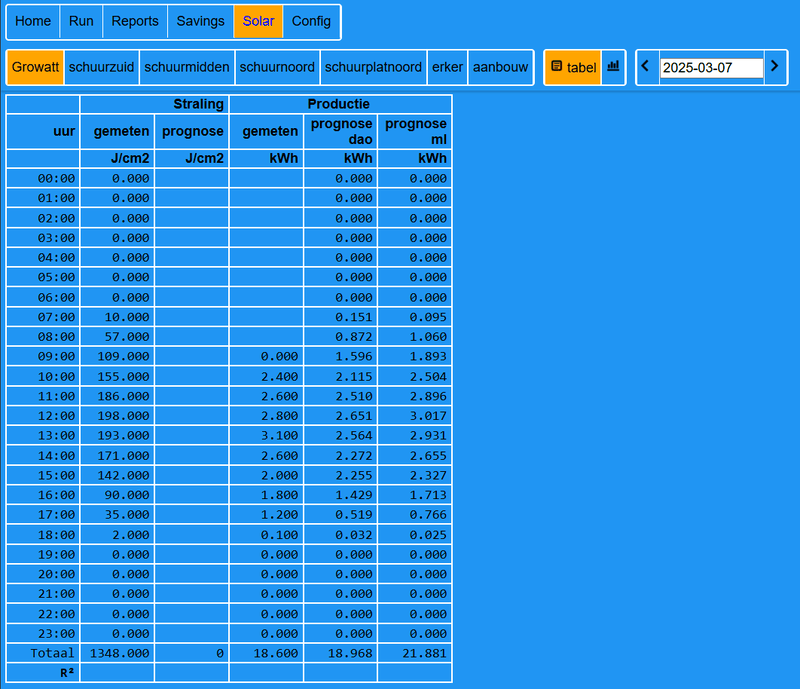Select the aanbouw solar tab

click(501, 67)
